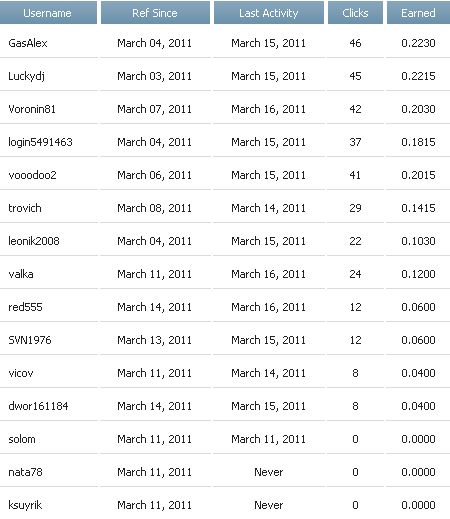This screenshot has width=450, height=519.
Task: Select the valka referral
Action: tap(21, 274)
